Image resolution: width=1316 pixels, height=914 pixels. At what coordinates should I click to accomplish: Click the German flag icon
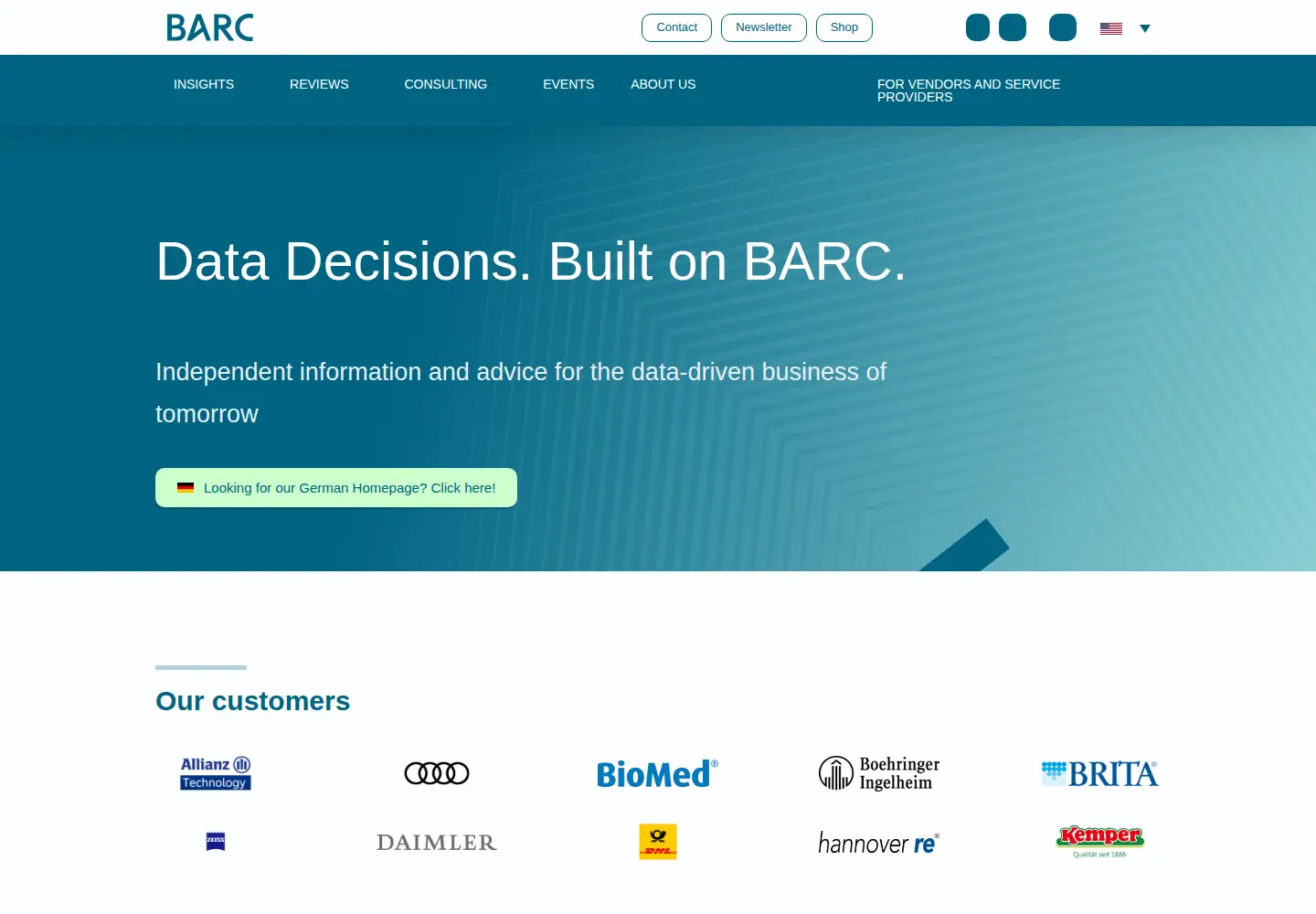[x=186, y=487]
